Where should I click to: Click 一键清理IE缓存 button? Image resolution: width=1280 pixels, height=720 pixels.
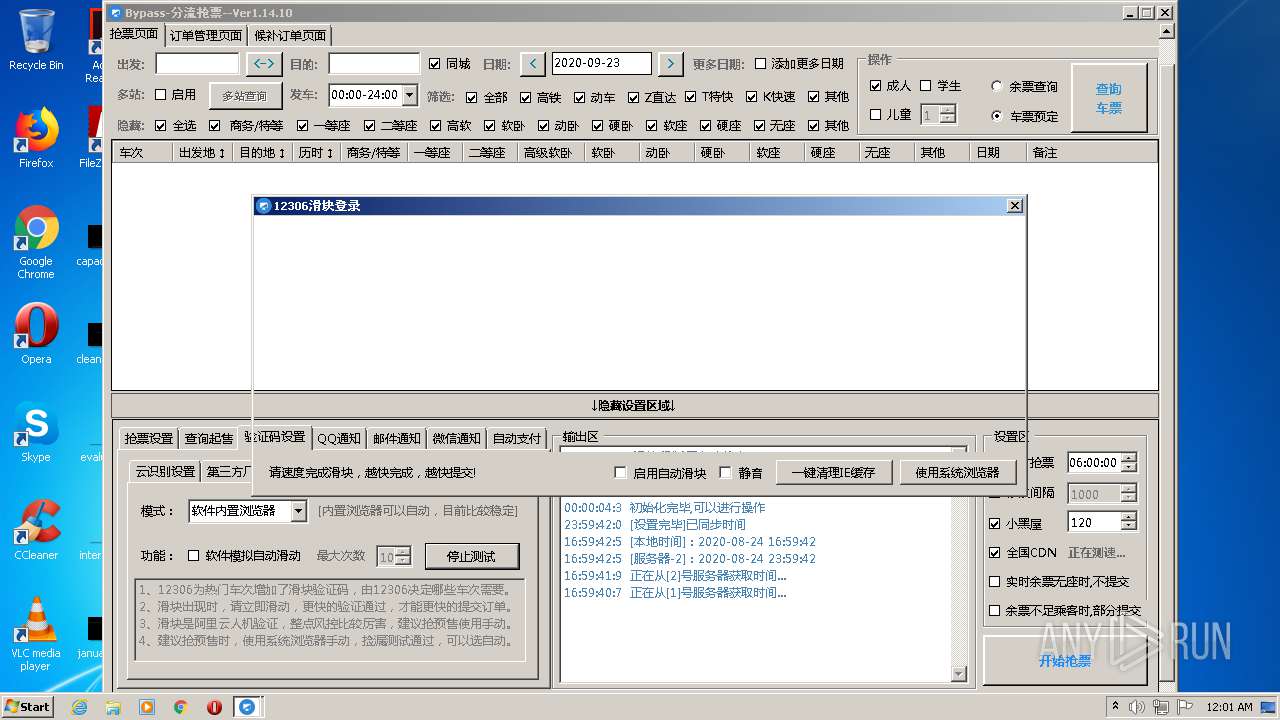(833, 473)
